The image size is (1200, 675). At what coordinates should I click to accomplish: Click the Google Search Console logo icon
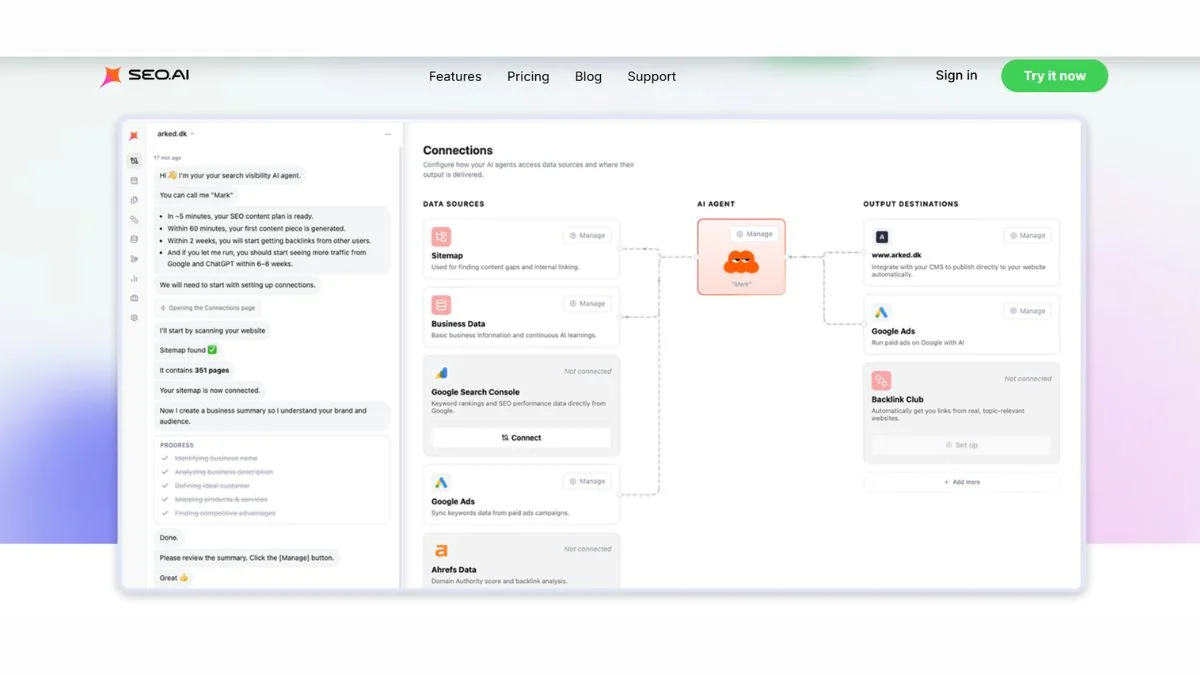441,373
